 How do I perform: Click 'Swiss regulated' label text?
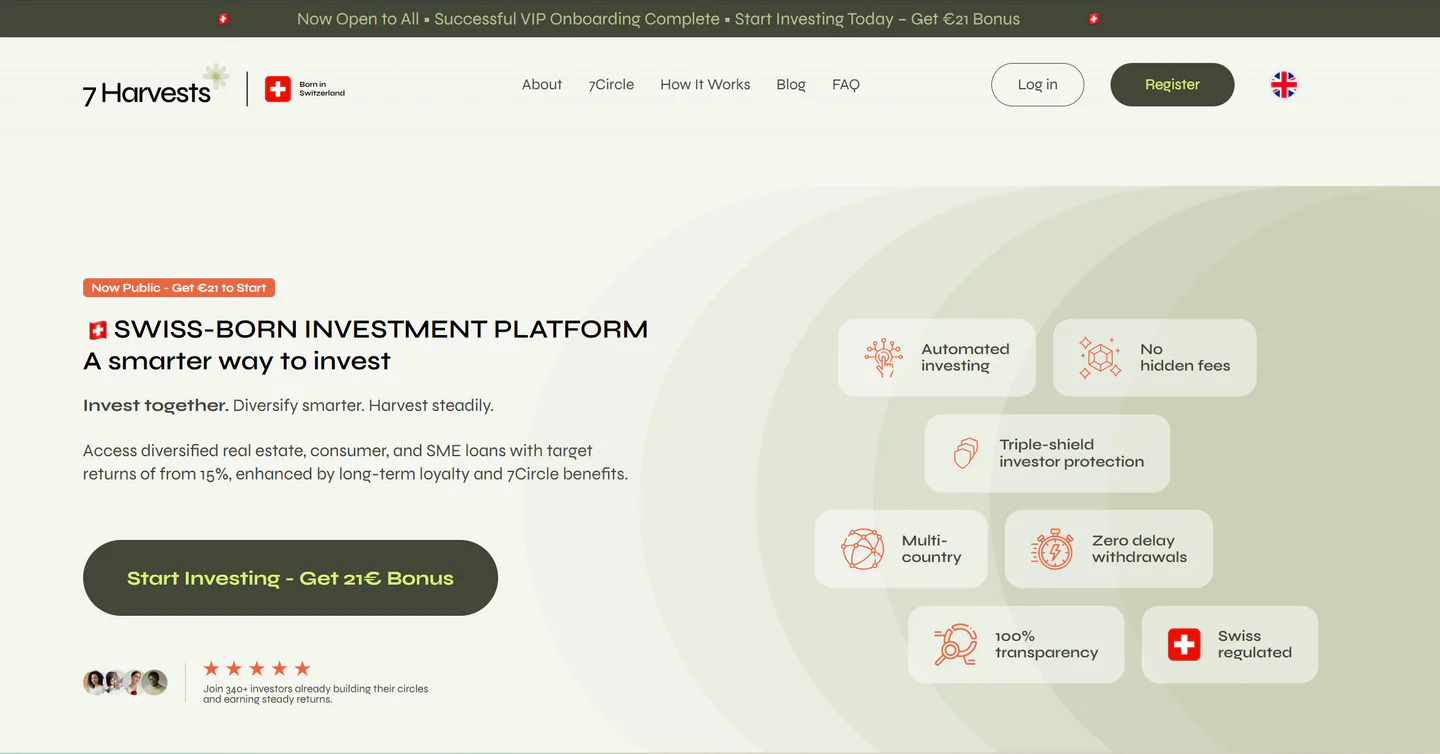[1255, 645]
